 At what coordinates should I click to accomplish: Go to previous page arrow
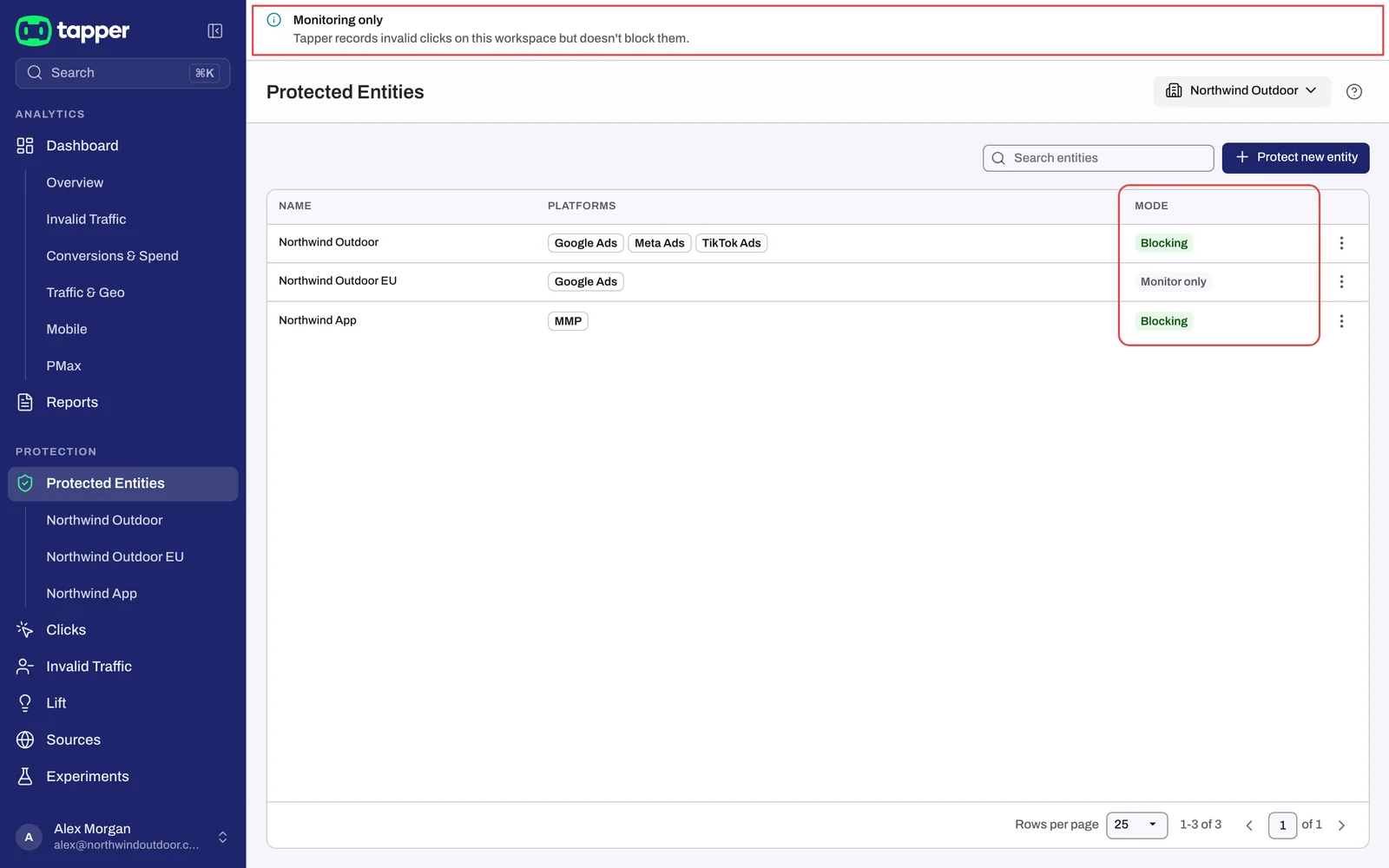(1249, 825)
